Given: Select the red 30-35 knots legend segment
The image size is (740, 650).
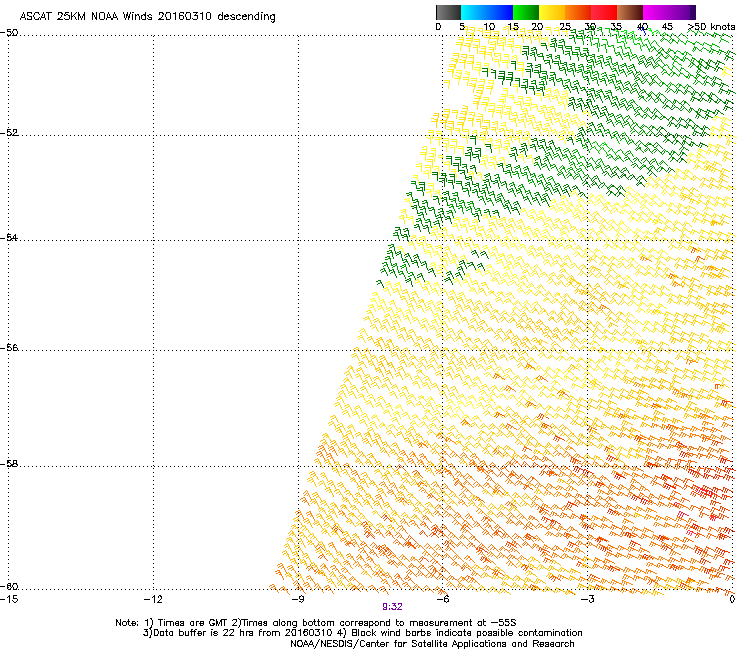Looking at the screenshot, I should tap(604, 12).
